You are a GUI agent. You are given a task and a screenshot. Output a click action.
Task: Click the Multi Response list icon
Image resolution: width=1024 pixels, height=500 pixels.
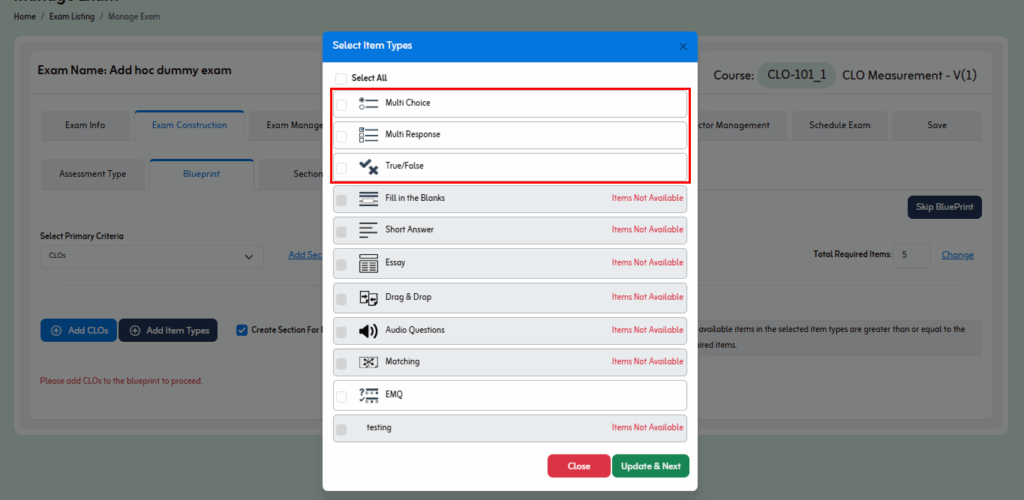pyautogui.click(x=368, y=135)
